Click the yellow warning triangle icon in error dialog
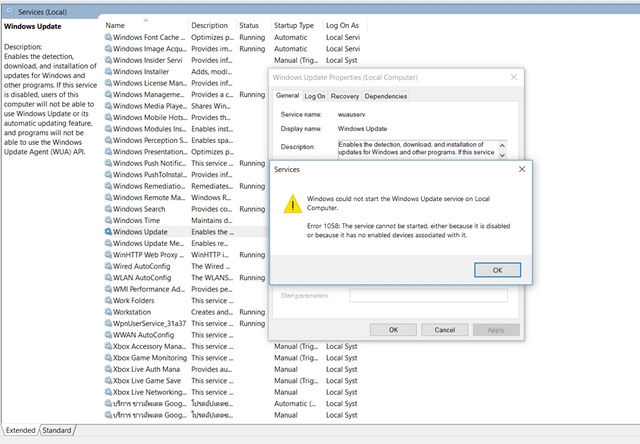This screenshot has width=640, height=444. pyautogui.click(x=293, y=204)
